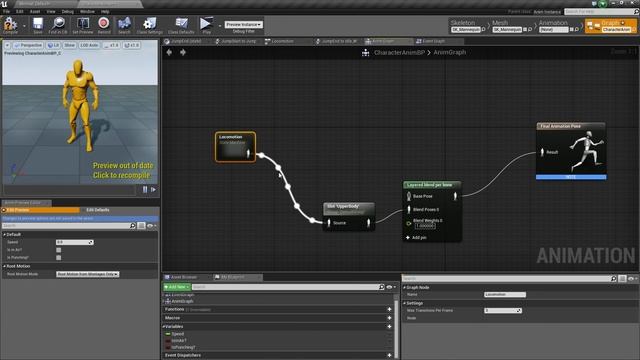Click Add pin on Layered blend node

point(416,238)
